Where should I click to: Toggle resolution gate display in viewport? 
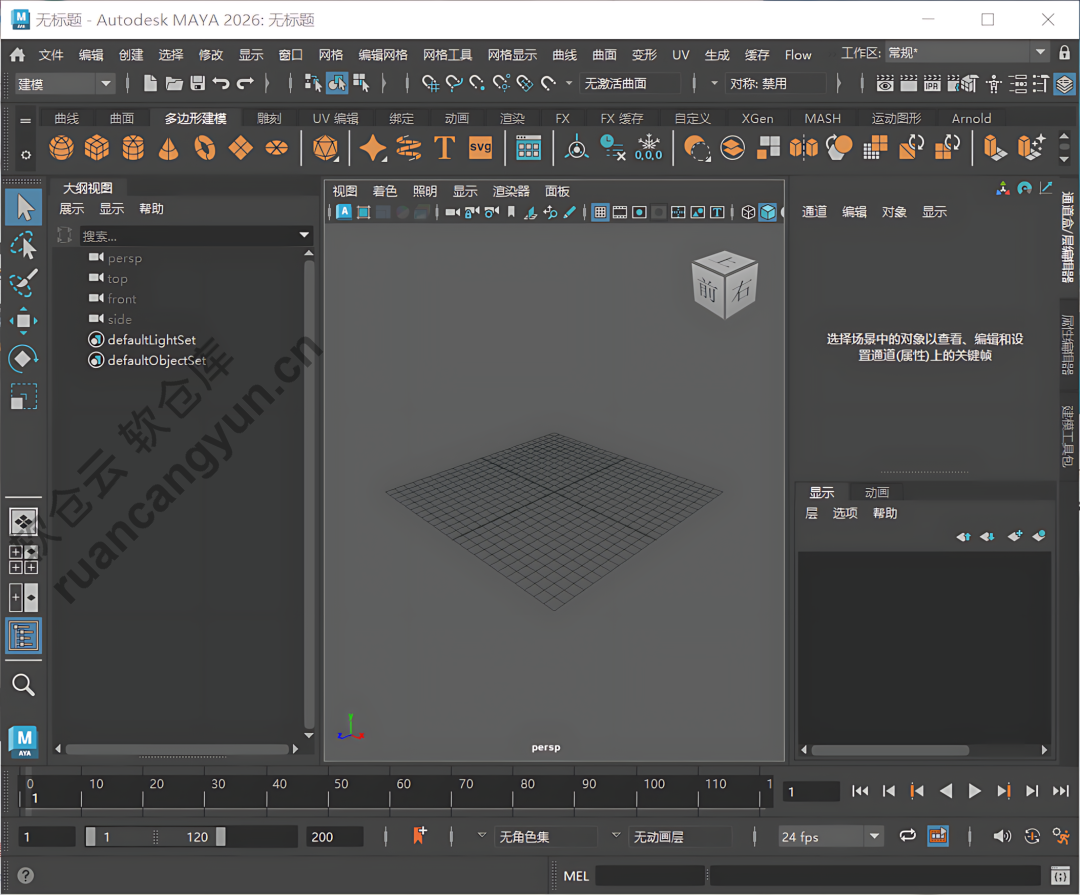pos(638,211)
